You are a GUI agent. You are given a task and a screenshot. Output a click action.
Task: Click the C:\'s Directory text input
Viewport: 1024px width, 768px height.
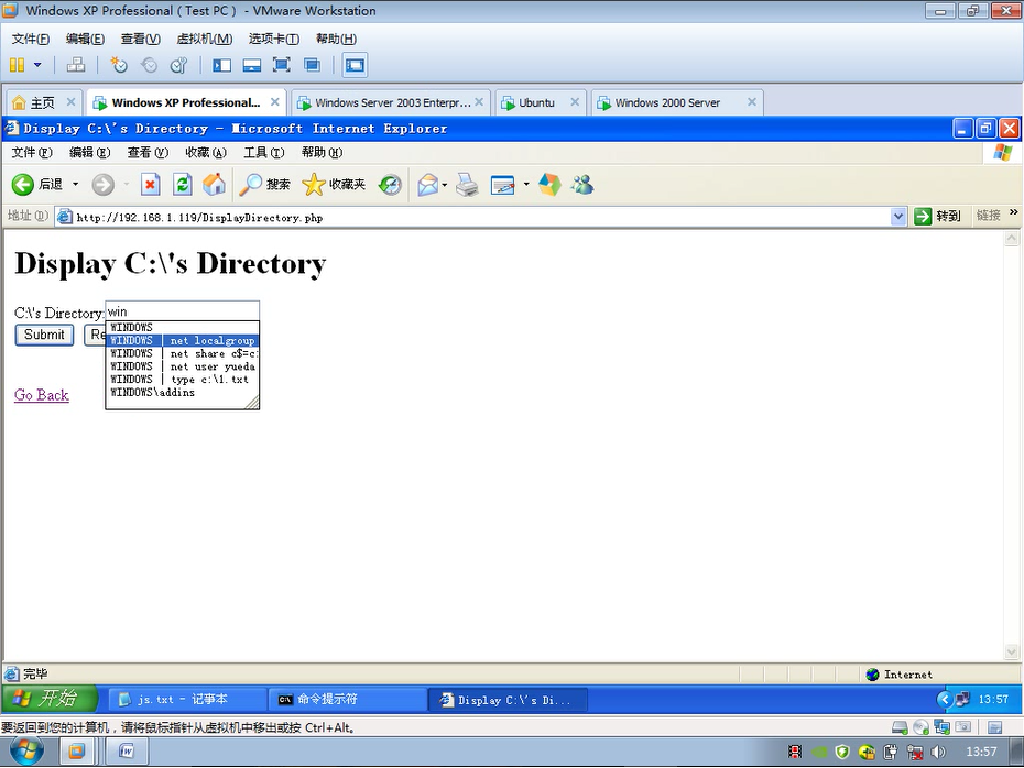click(x=182, y=311)
